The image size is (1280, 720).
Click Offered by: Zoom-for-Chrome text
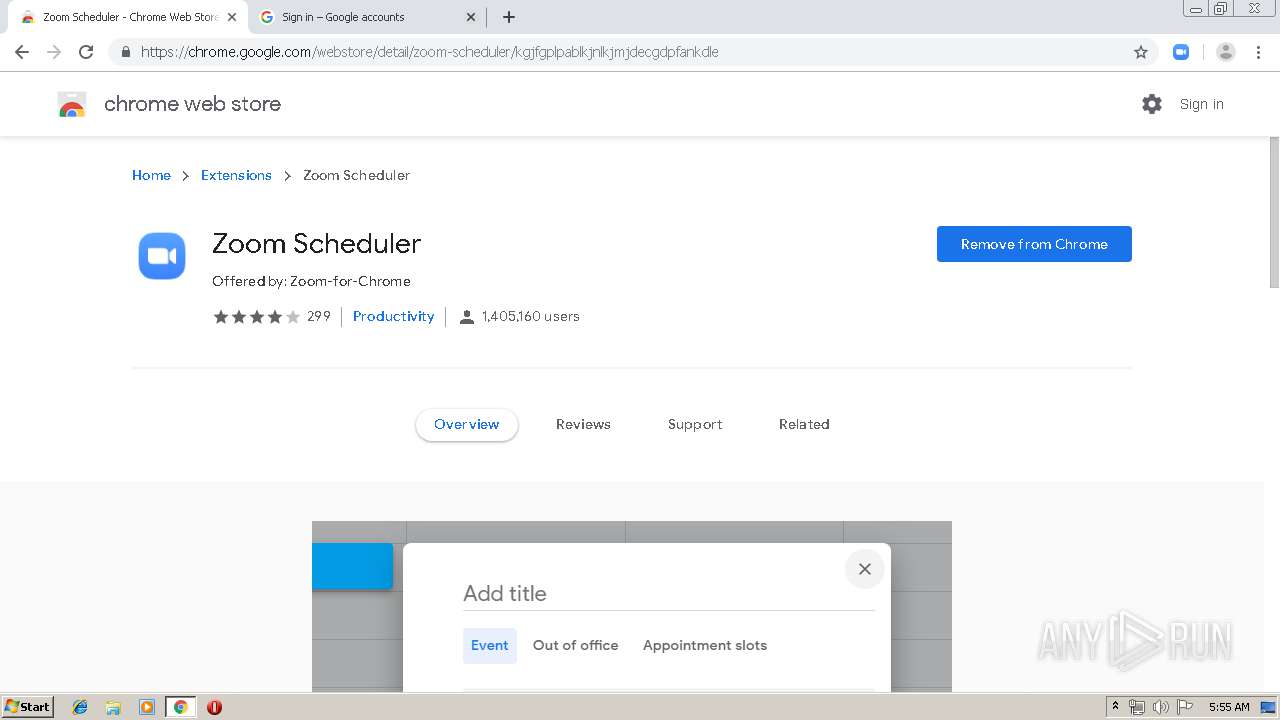click(x=311, y=281)
